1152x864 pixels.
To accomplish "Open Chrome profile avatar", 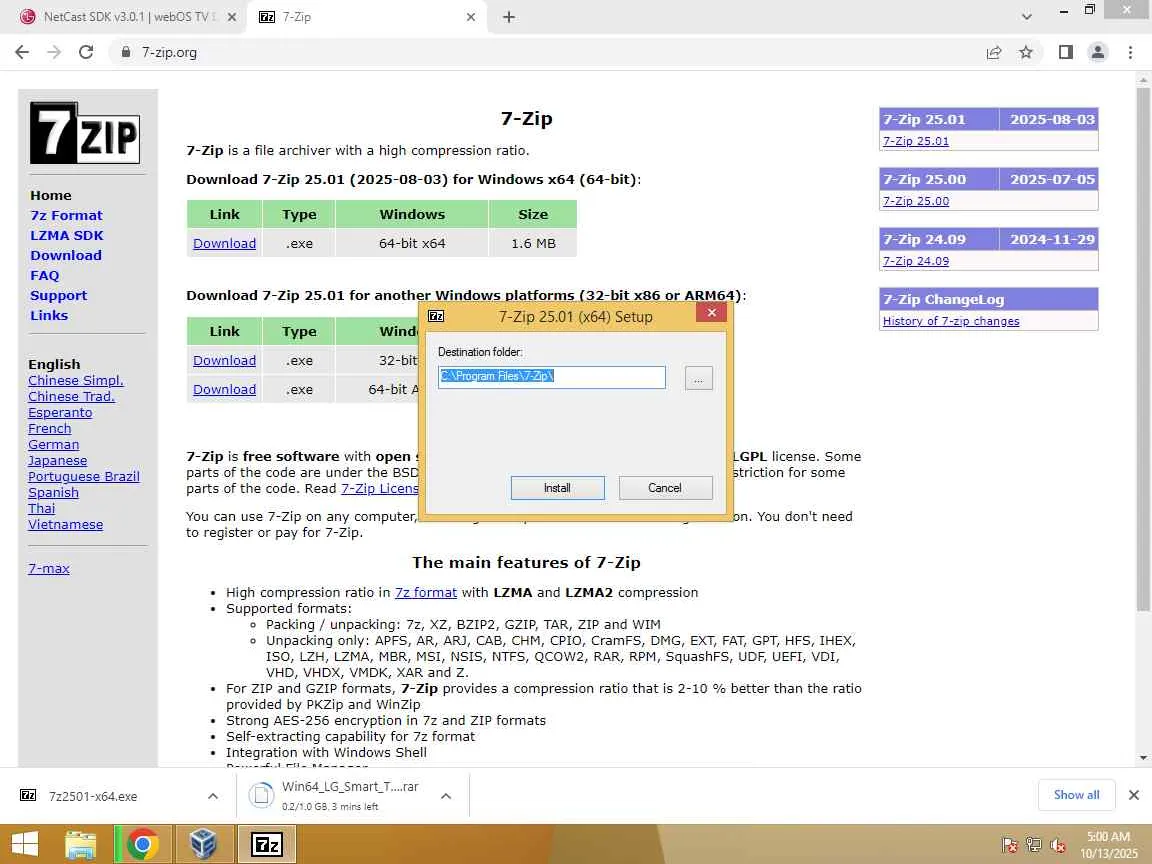I will [1098, 52].
